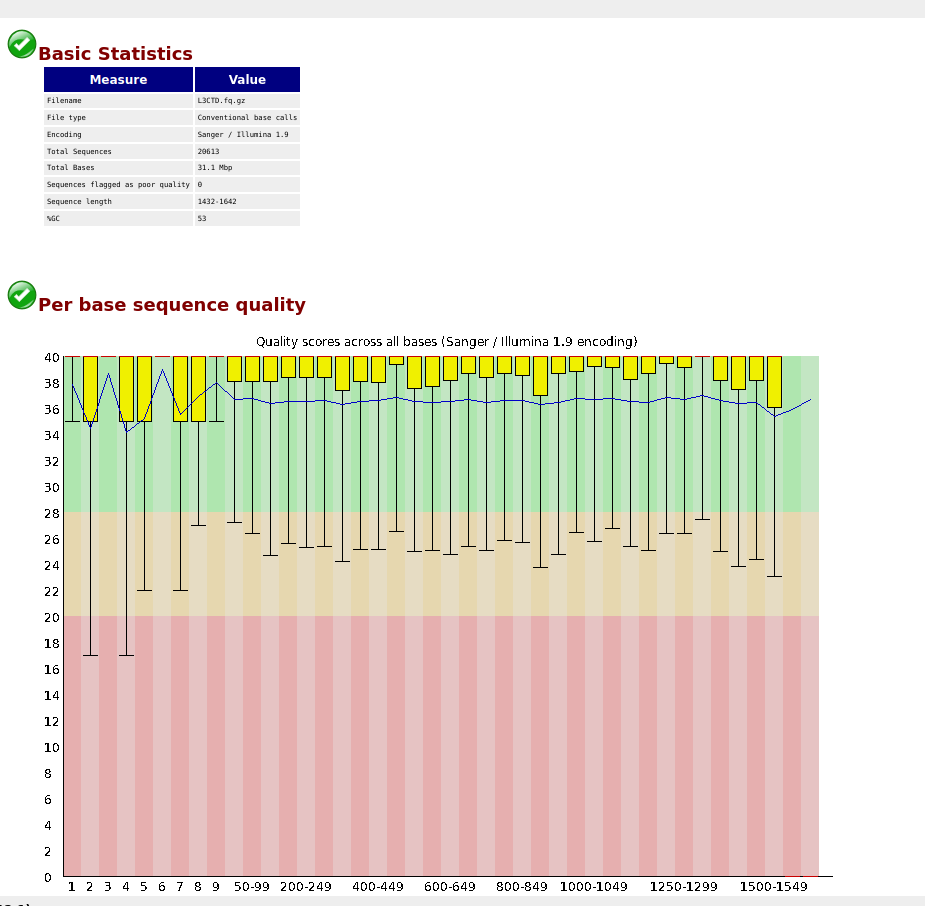Click the 1500-1549 label on the x-axis
Screen dimensions: 925x906
pos(774,887)
